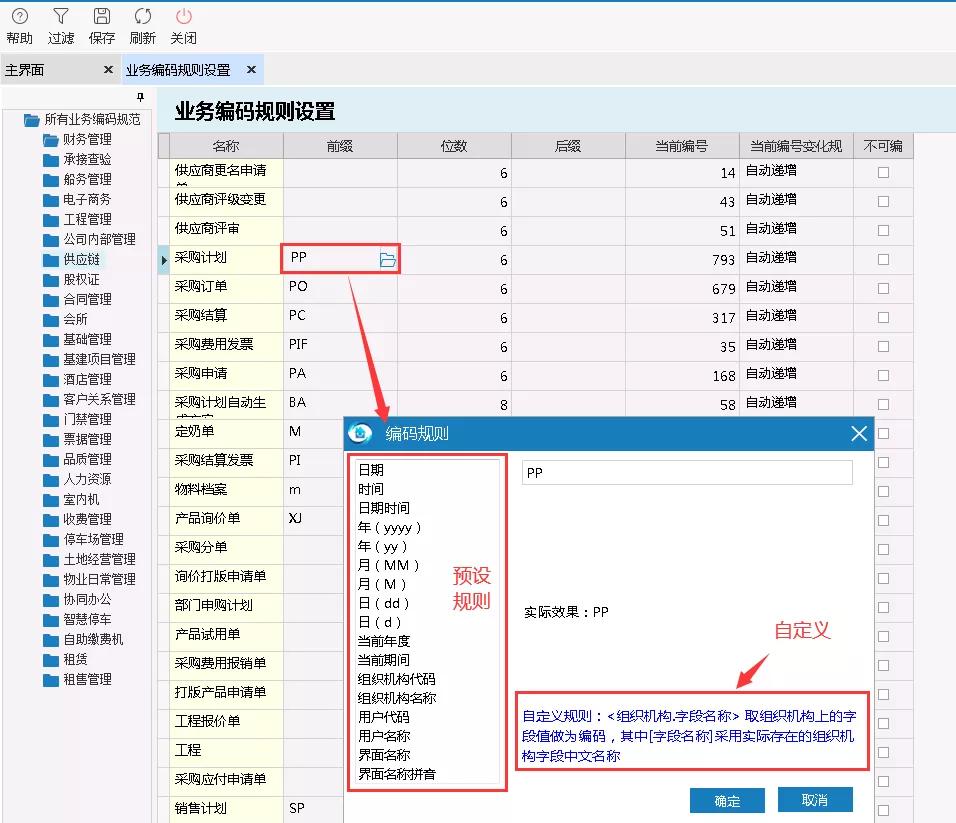
Task: Choose 当前年度 from the preset rules
Action: [x=383, y=641]
